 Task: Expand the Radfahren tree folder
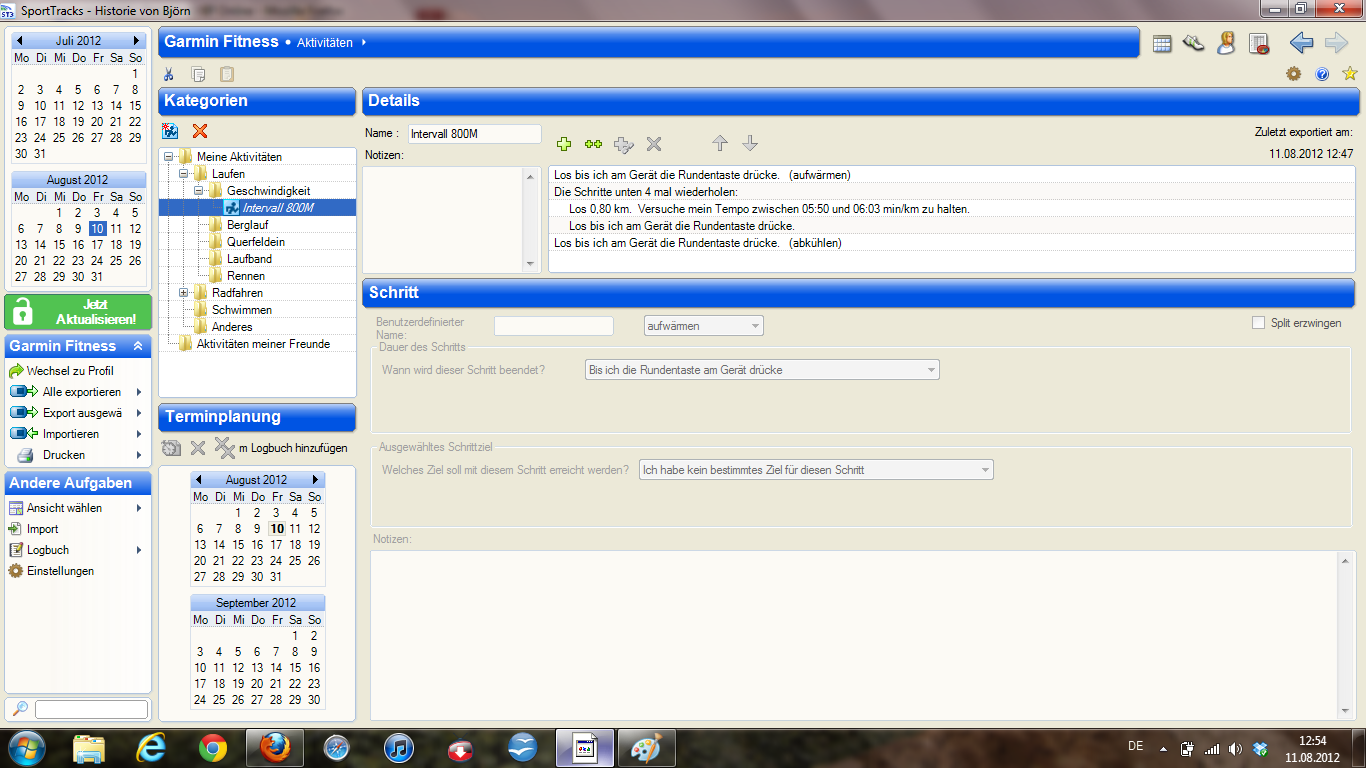tap(184, 293)
